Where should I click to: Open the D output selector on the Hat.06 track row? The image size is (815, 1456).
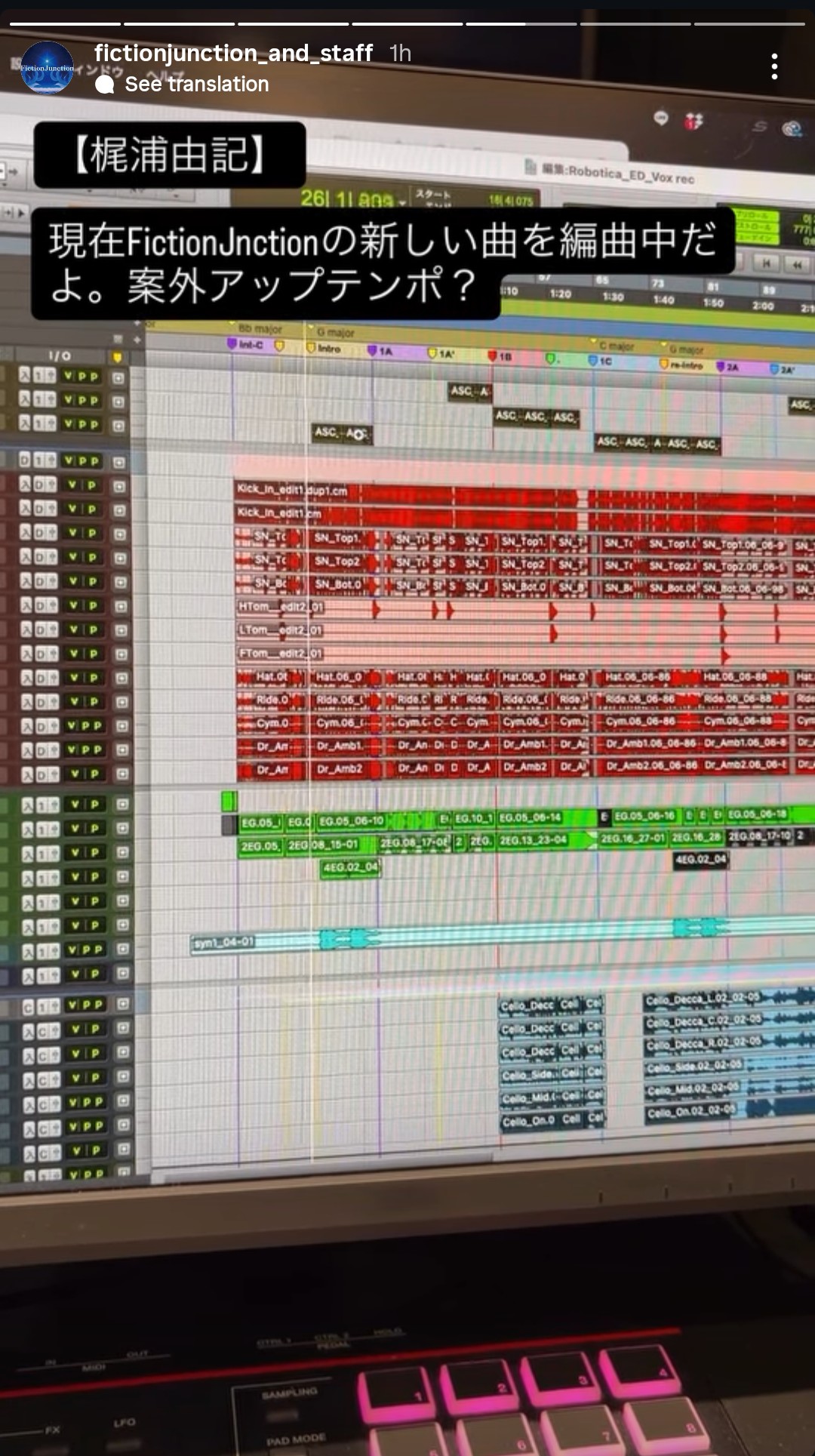pos(41,679)
